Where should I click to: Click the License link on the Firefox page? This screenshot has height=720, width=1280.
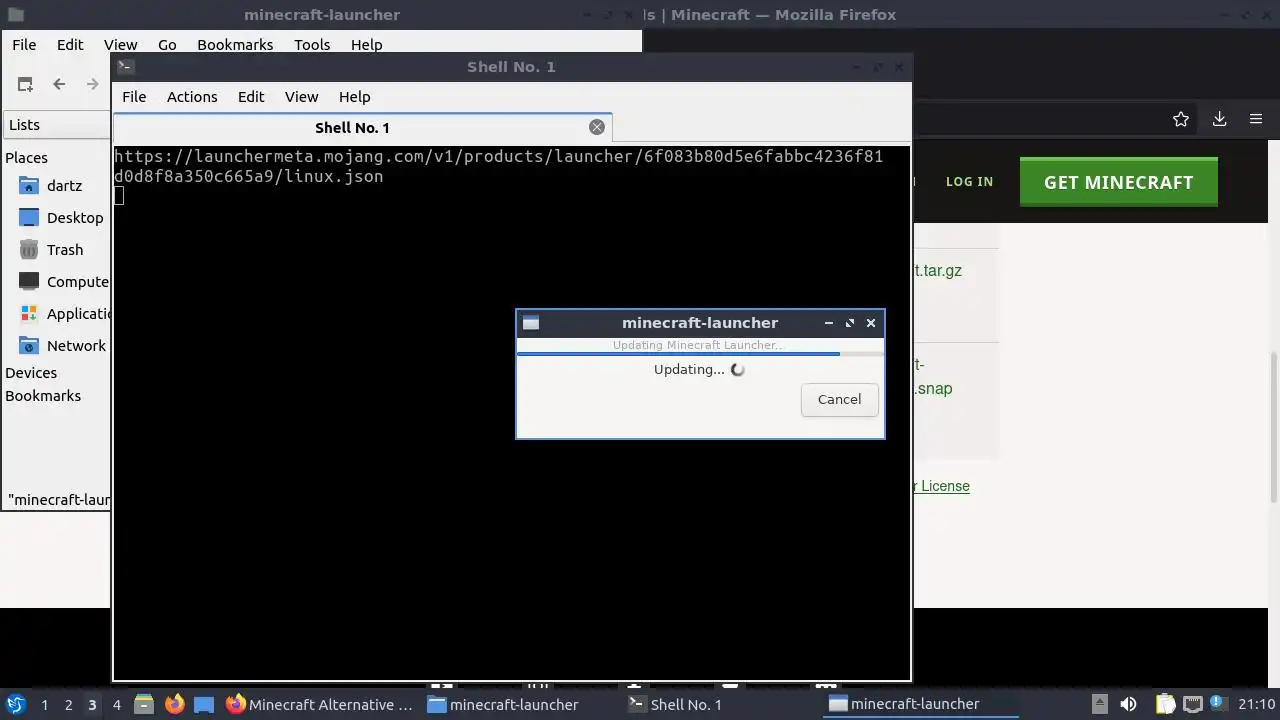point(941,486)
